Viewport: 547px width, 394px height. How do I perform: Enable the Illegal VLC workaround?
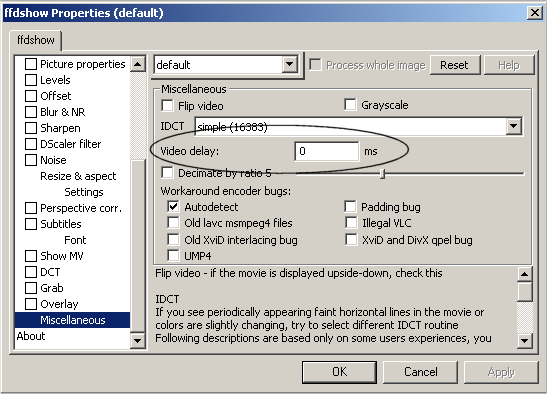[351, 223]
